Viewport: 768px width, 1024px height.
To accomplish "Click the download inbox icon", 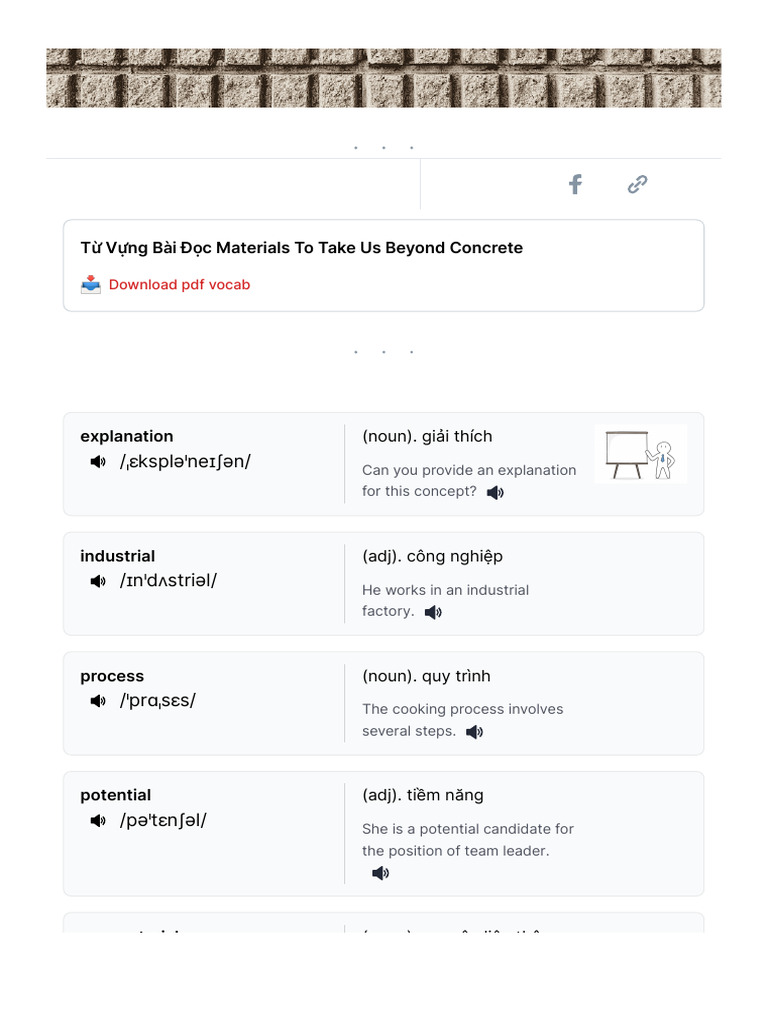I will (x=91, y=285).
